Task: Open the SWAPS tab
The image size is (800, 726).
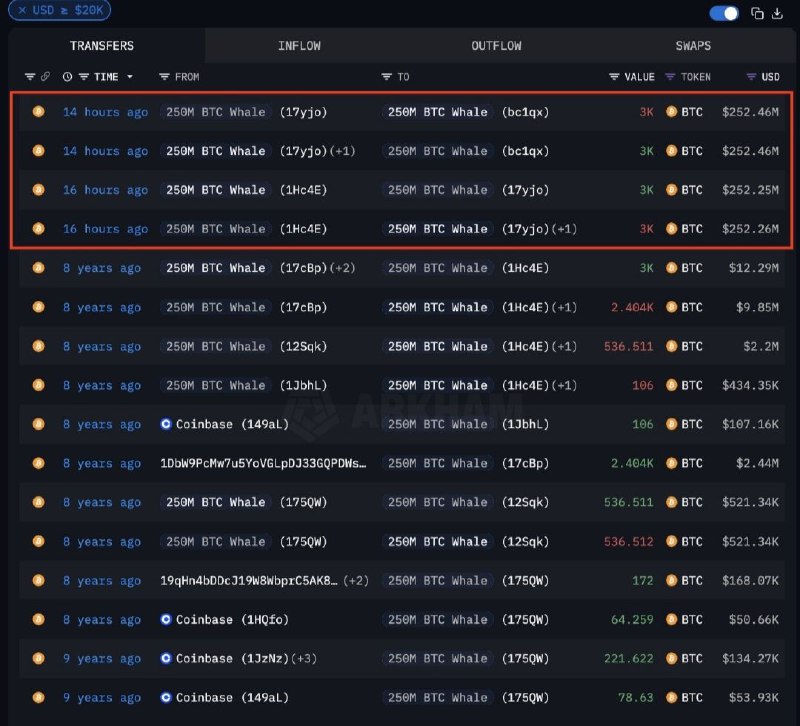Action: [x=693, y=46]
